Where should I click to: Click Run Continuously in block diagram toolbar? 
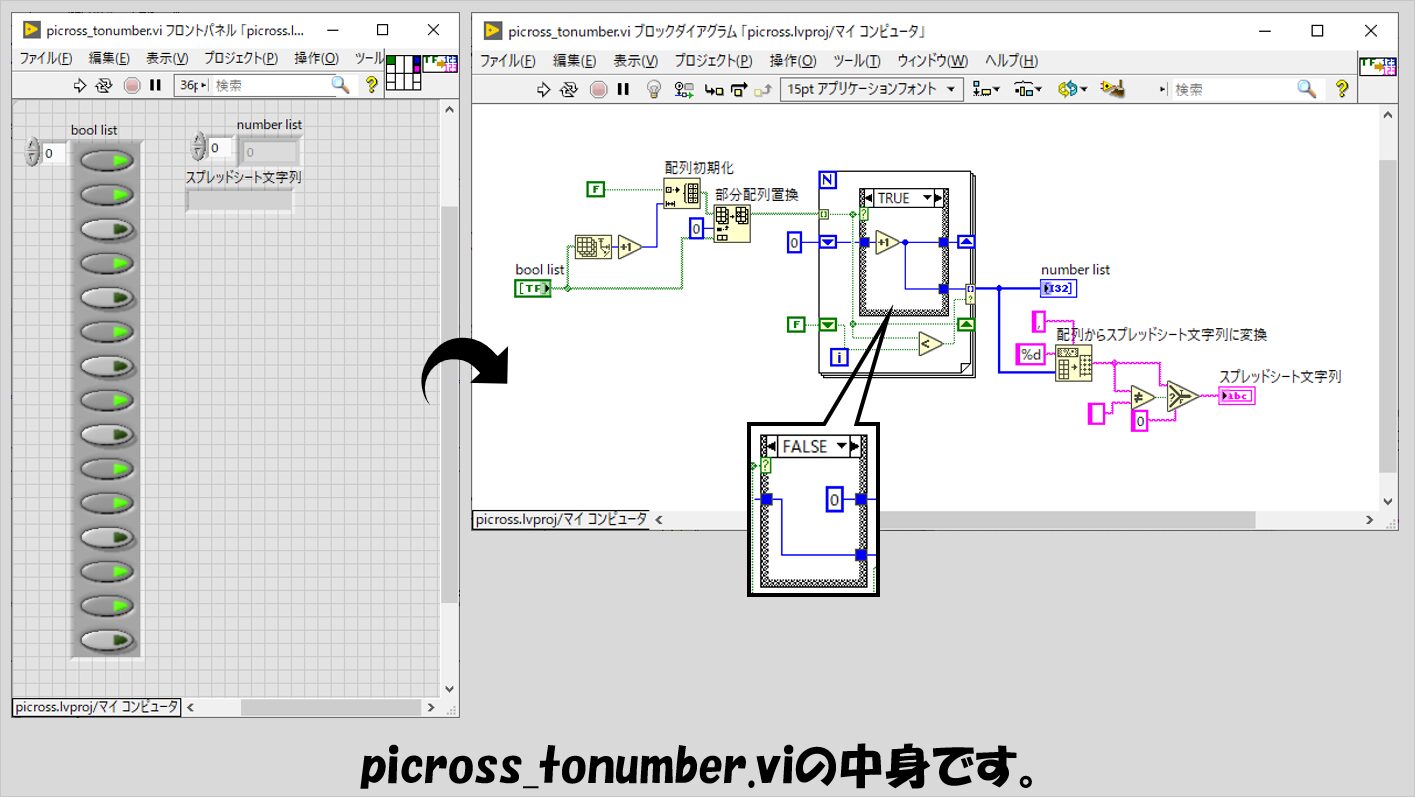pyautogui.click(x=569, y=89)
